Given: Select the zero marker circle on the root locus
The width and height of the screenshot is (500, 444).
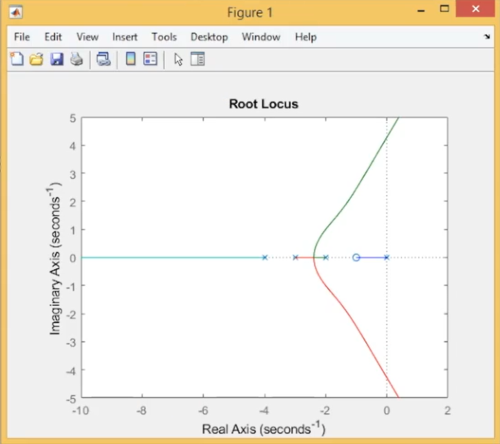Looking at the screenshot, I should (356, 257).
